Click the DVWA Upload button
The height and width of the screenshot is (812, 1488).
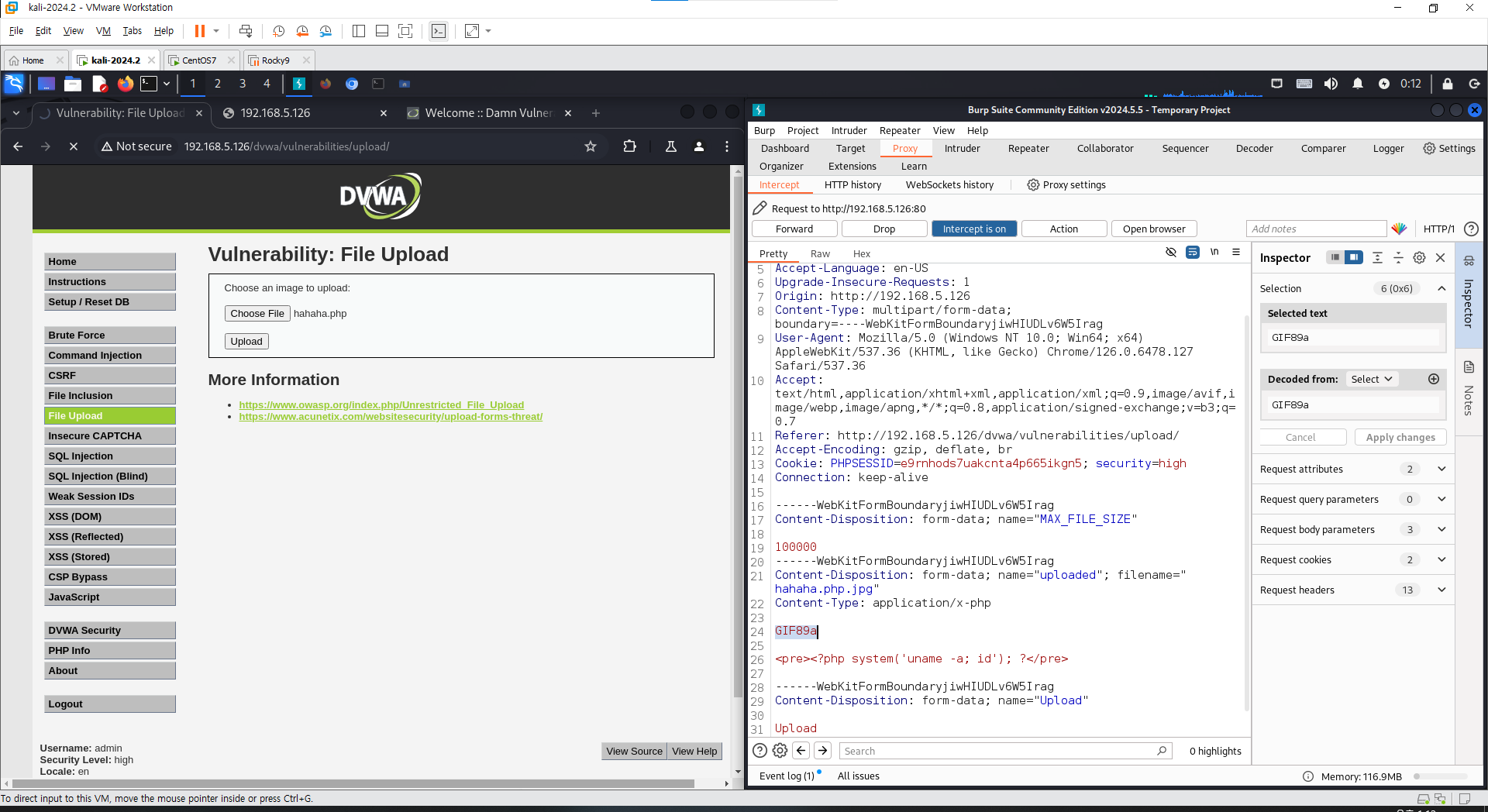pyautogui.click(x=246, y=341)
